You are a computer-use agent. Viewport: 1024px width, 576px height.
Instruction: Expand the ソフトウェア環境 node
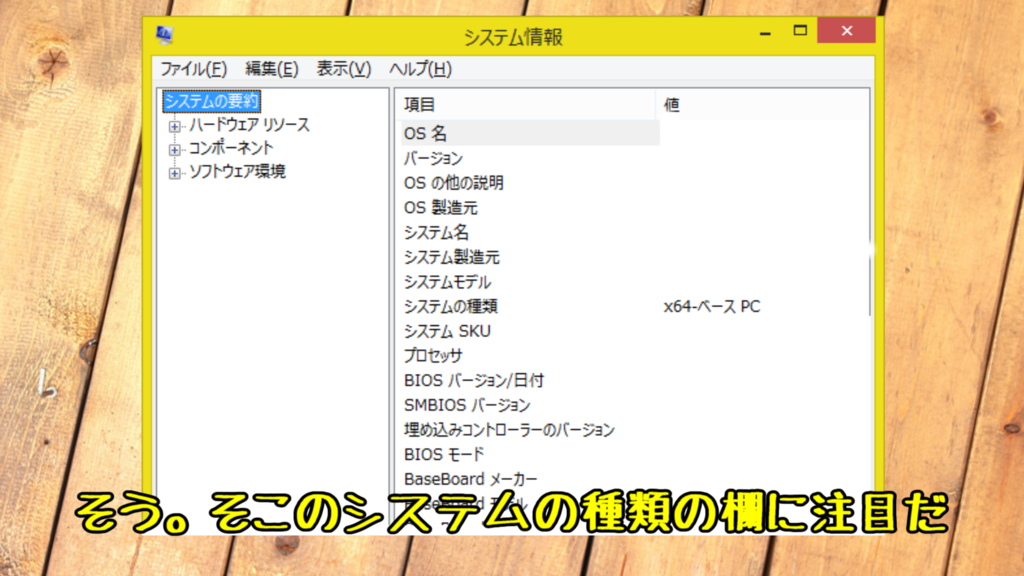pos(174,173)
